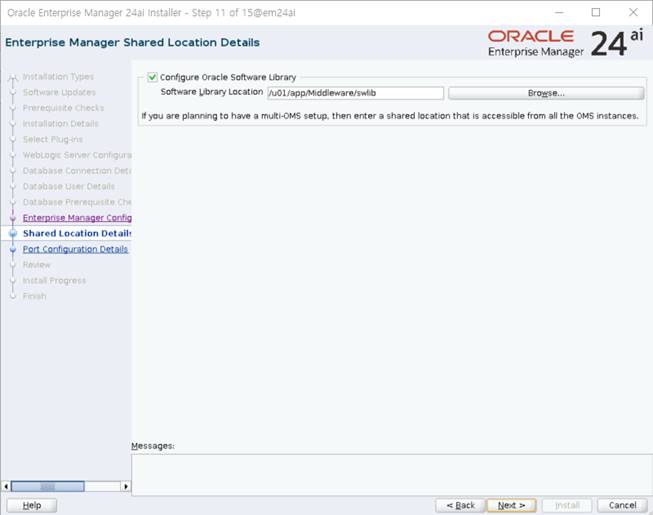The width and height of the screenshot is (653, 515).
Task: Click the Software Library Location label
Action: [212, 92]
